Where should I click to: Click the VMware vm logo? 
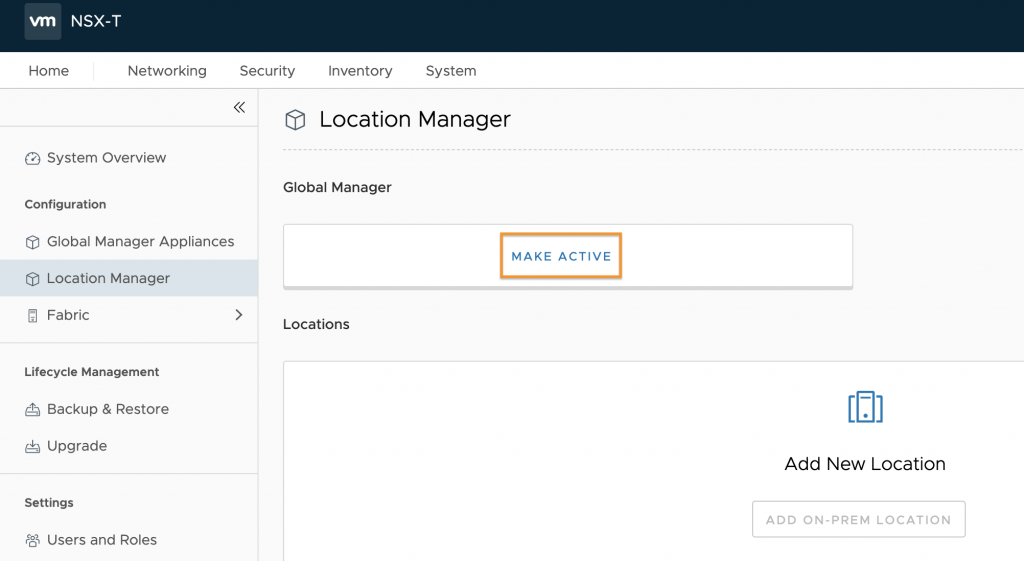tap(42, 21)
